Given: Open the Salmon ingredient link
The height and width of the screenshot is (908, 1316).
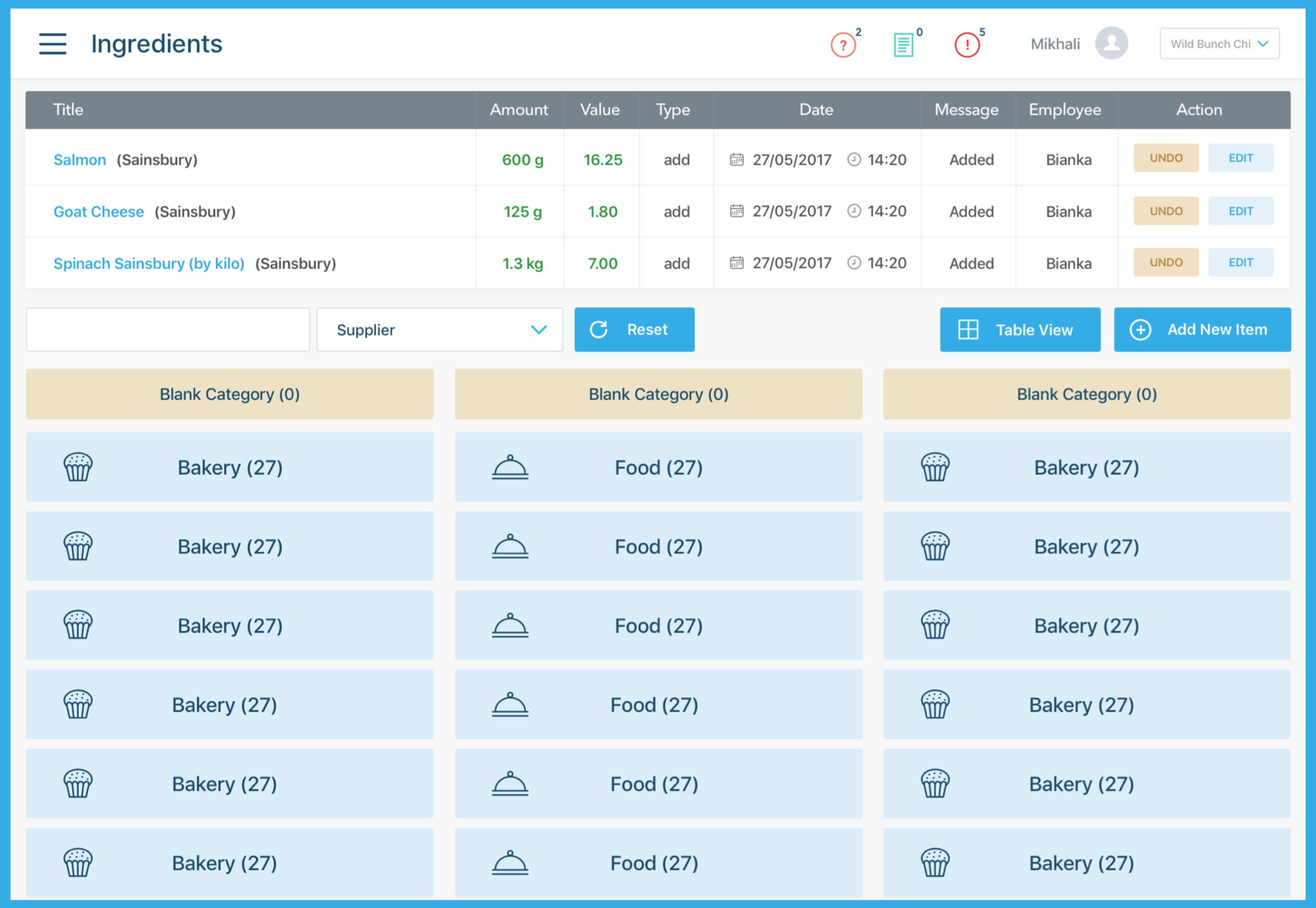Looking at the screenshot, I should click(x=79, y=159).
